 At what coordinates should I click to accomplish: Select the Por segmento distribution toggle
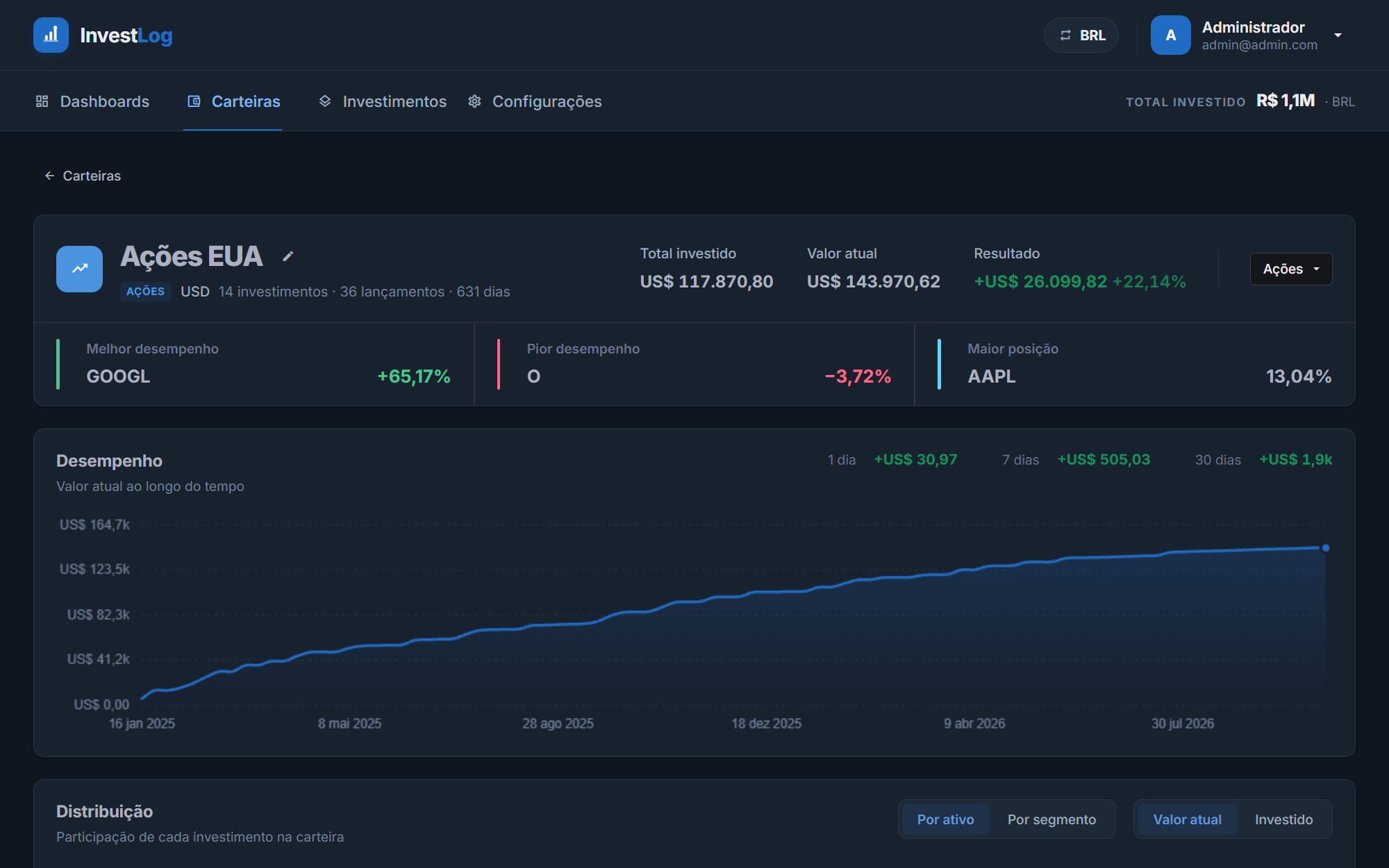[1051, 819]
